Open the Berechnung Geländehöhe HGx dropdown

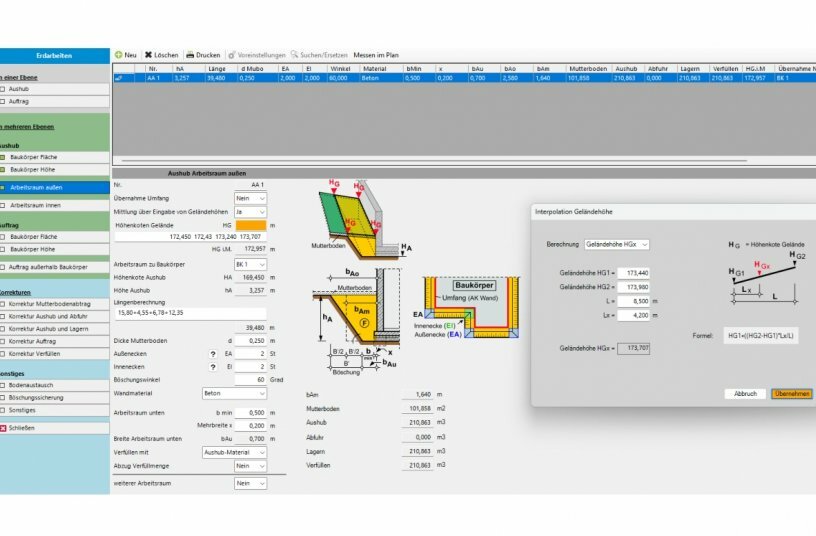tap(617, 244)
